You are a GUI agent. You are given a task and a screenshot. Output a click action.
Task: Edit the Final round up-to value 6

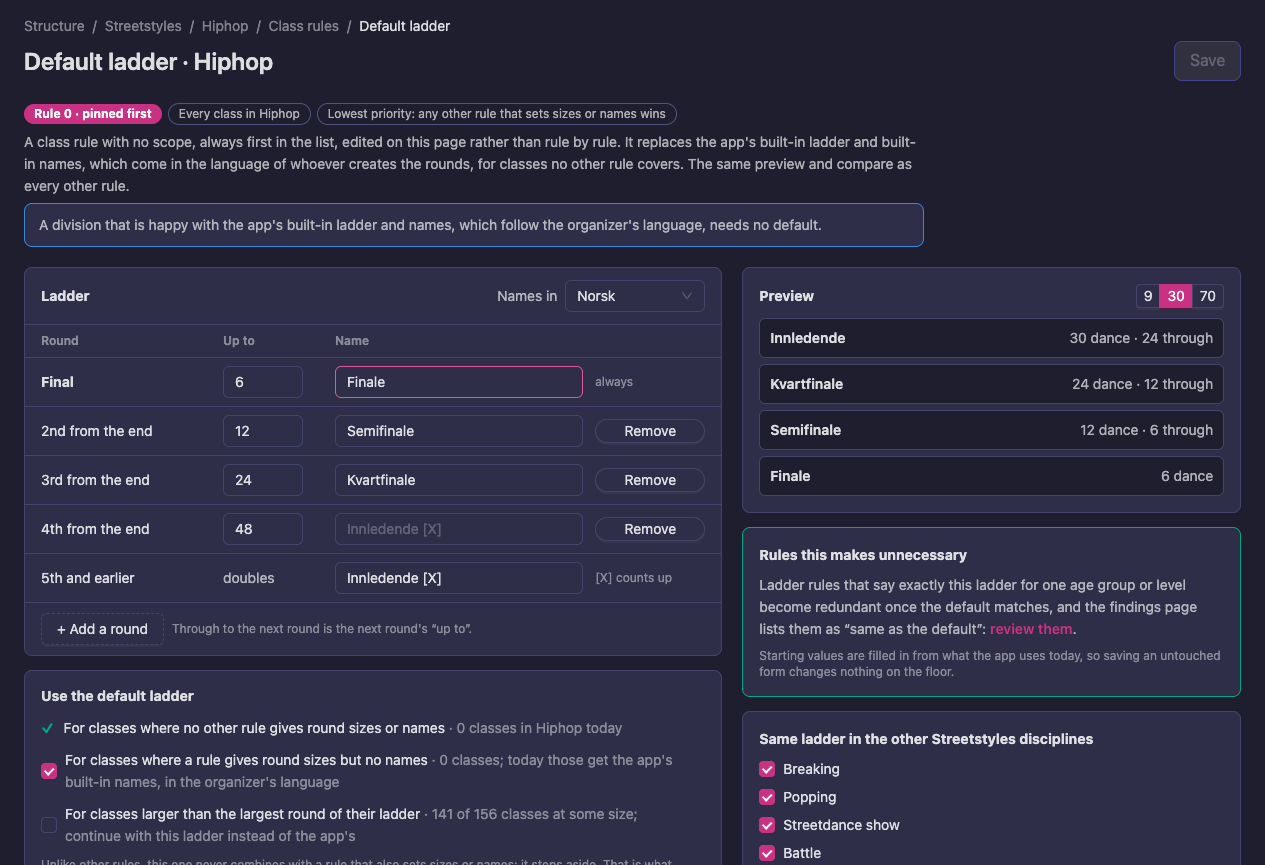coord(263,382)
